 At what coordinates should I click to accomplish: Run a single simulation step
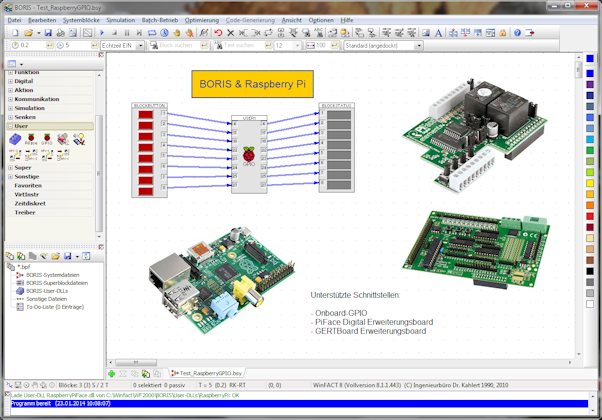[x=139, y=33]
